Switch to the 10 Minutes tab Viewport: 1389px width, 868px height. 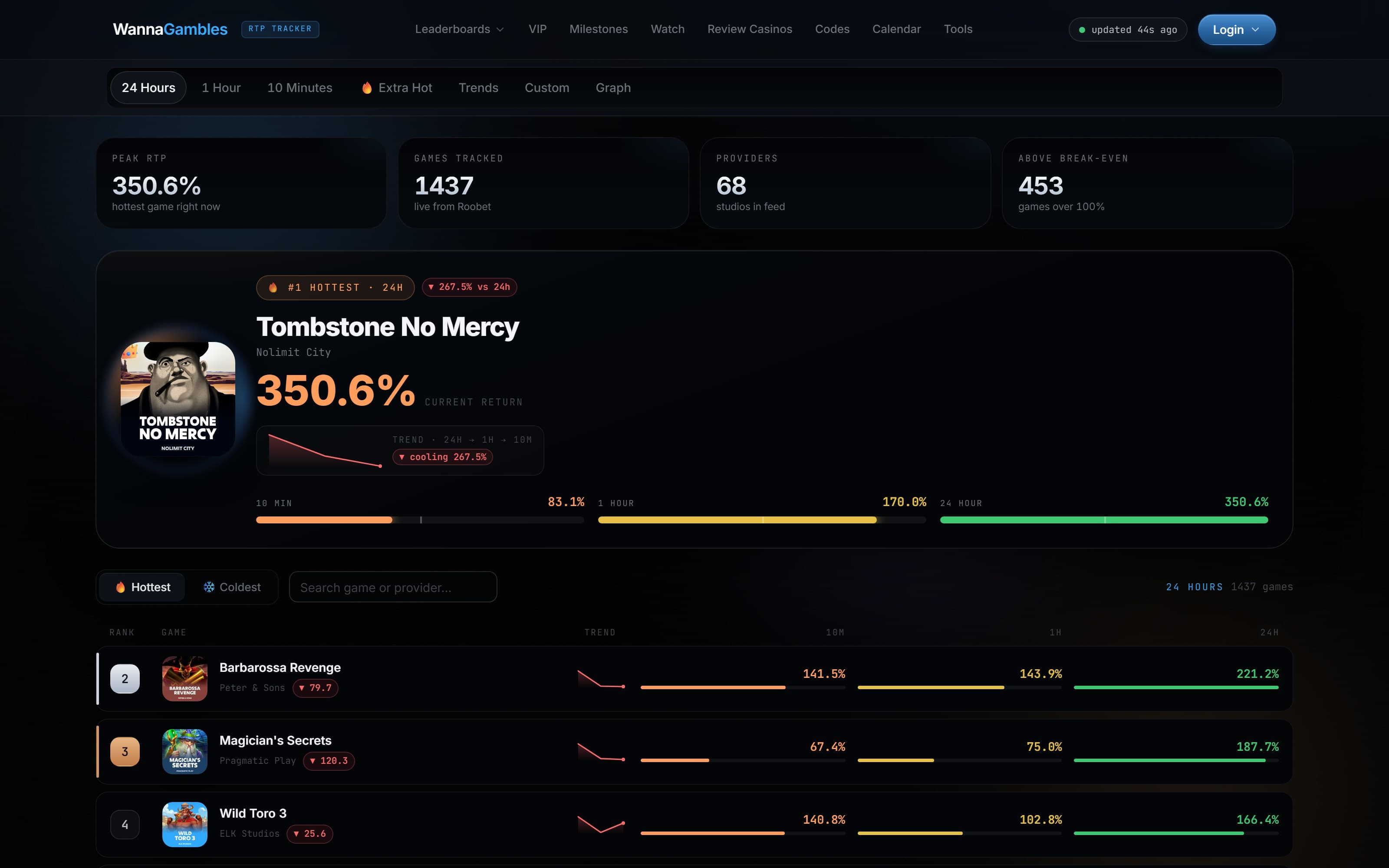pos(300,88)
